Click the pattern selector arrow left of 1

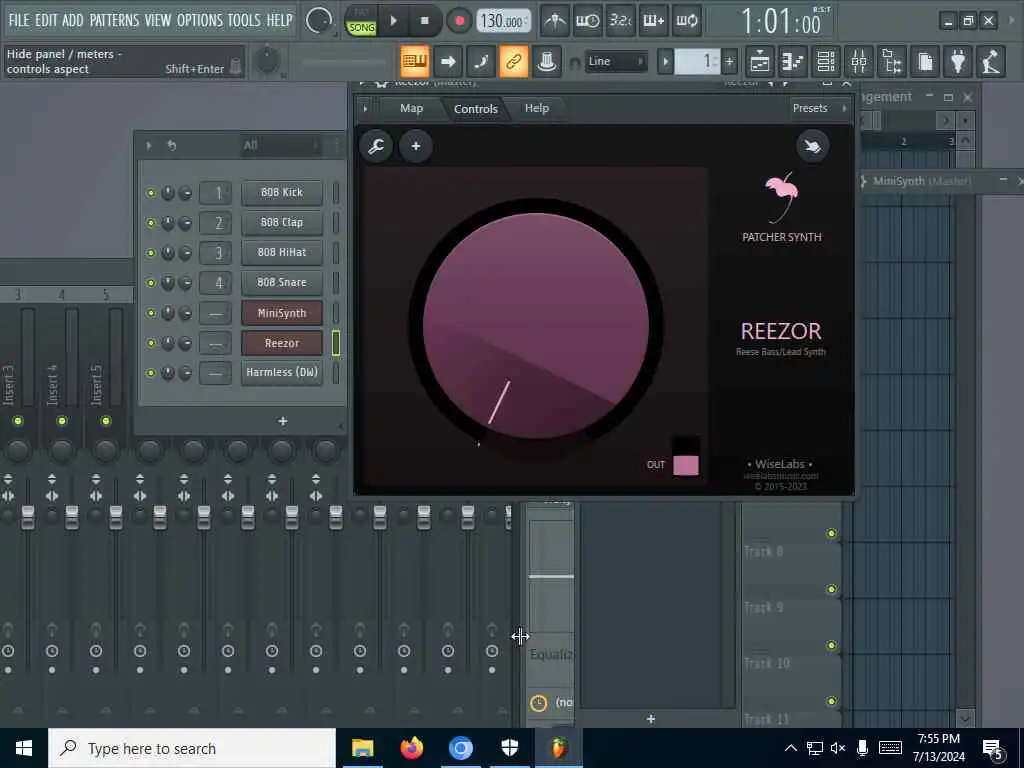(x=665, y=62)
